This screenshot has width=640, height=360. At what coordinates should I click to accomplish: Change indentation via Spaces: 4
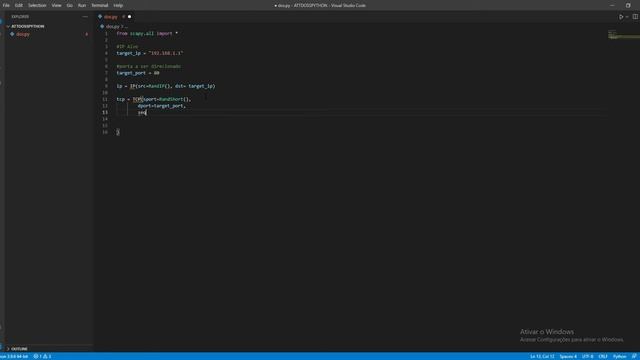pos(568,356)
